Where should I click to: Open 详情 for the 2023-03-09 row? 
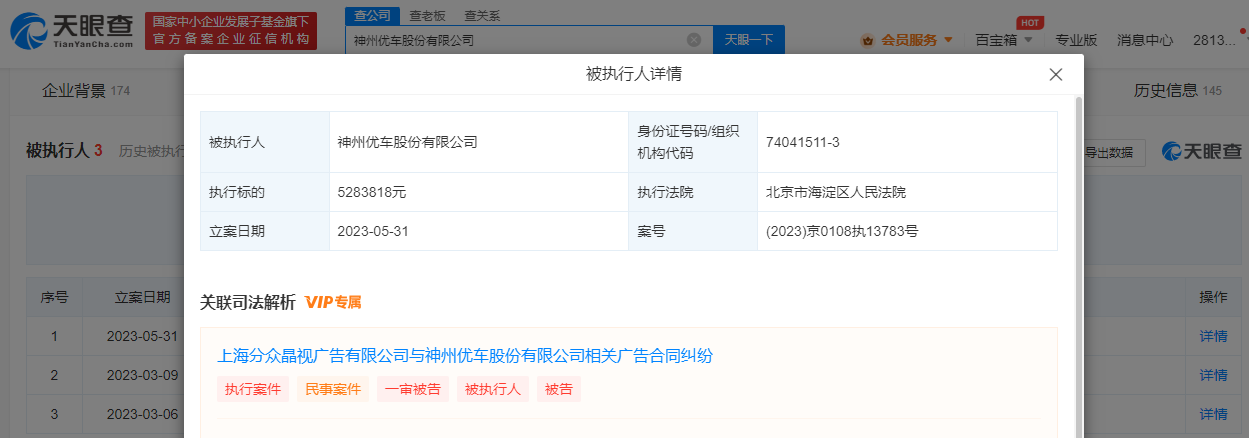coord(1213,375)
